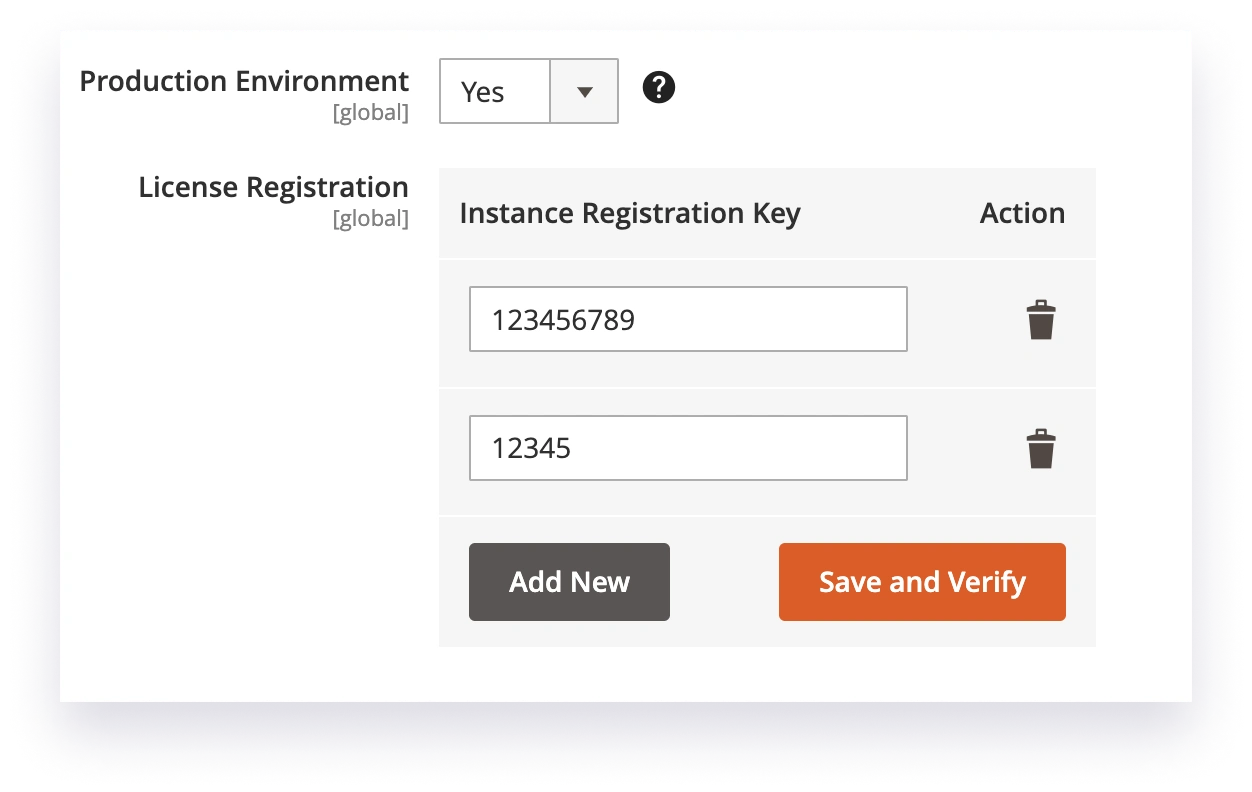Image resolution: width=1252 pixels, height=792 pixels.
Task: Click the Action column header
Action: pos(1022,213)
